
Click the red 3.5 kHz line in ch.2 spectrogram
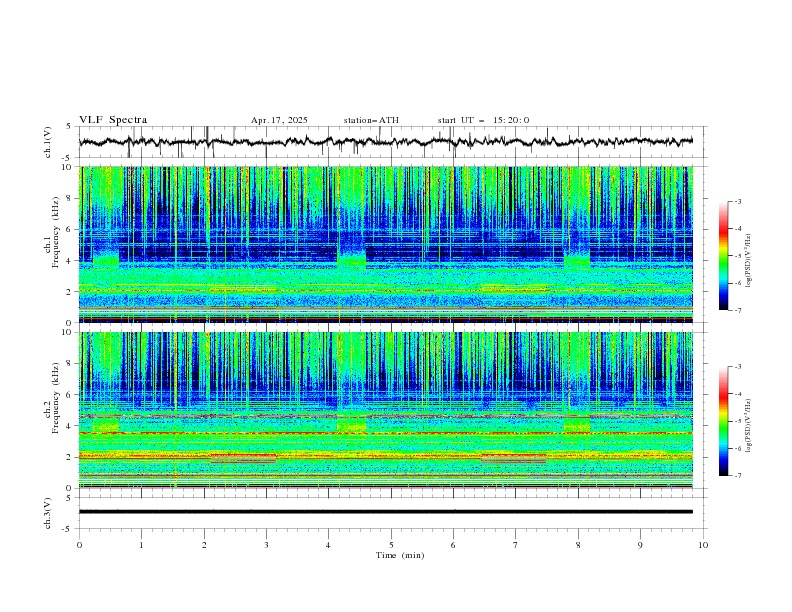386,433
